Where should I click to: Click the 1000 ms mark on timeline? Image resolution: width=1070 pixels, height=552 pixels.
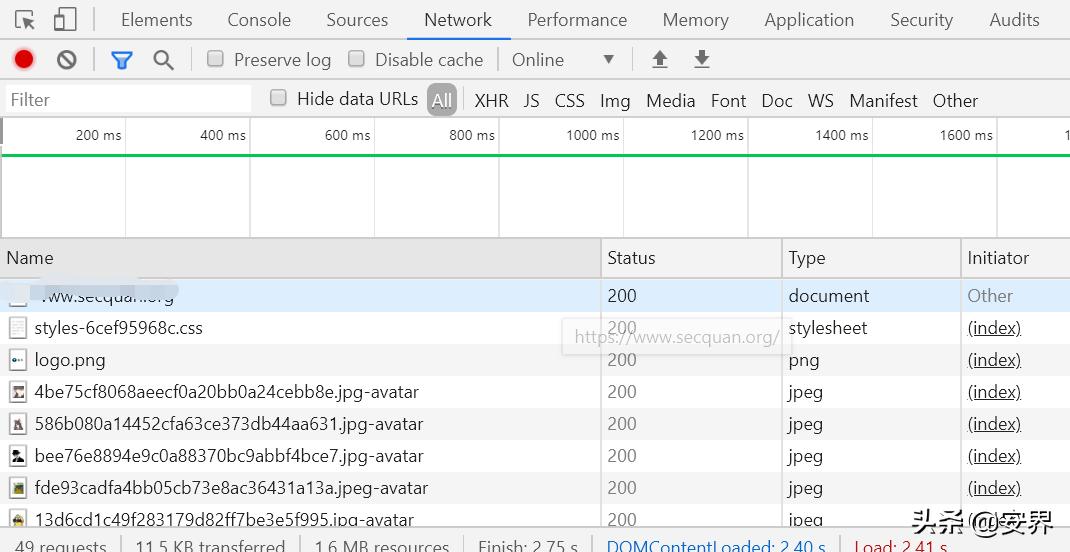coord(594,135)
